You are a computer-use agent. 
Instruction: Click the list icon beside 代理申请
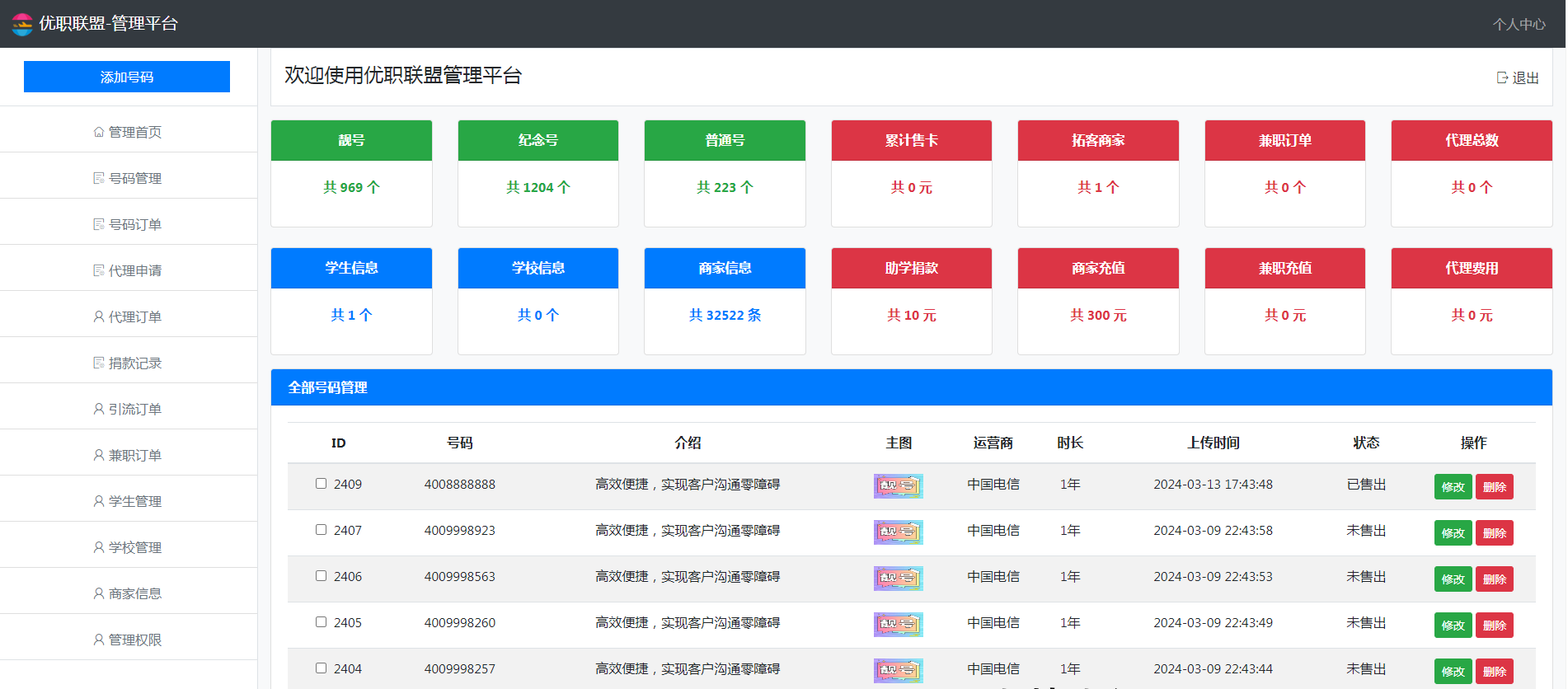pos(99,270)
